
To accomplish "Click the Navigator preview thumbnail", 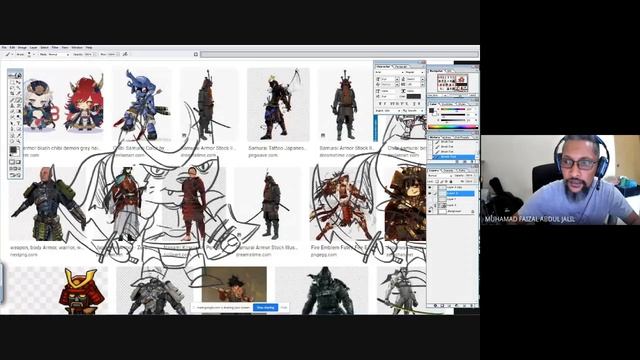I will coord(452,82).
